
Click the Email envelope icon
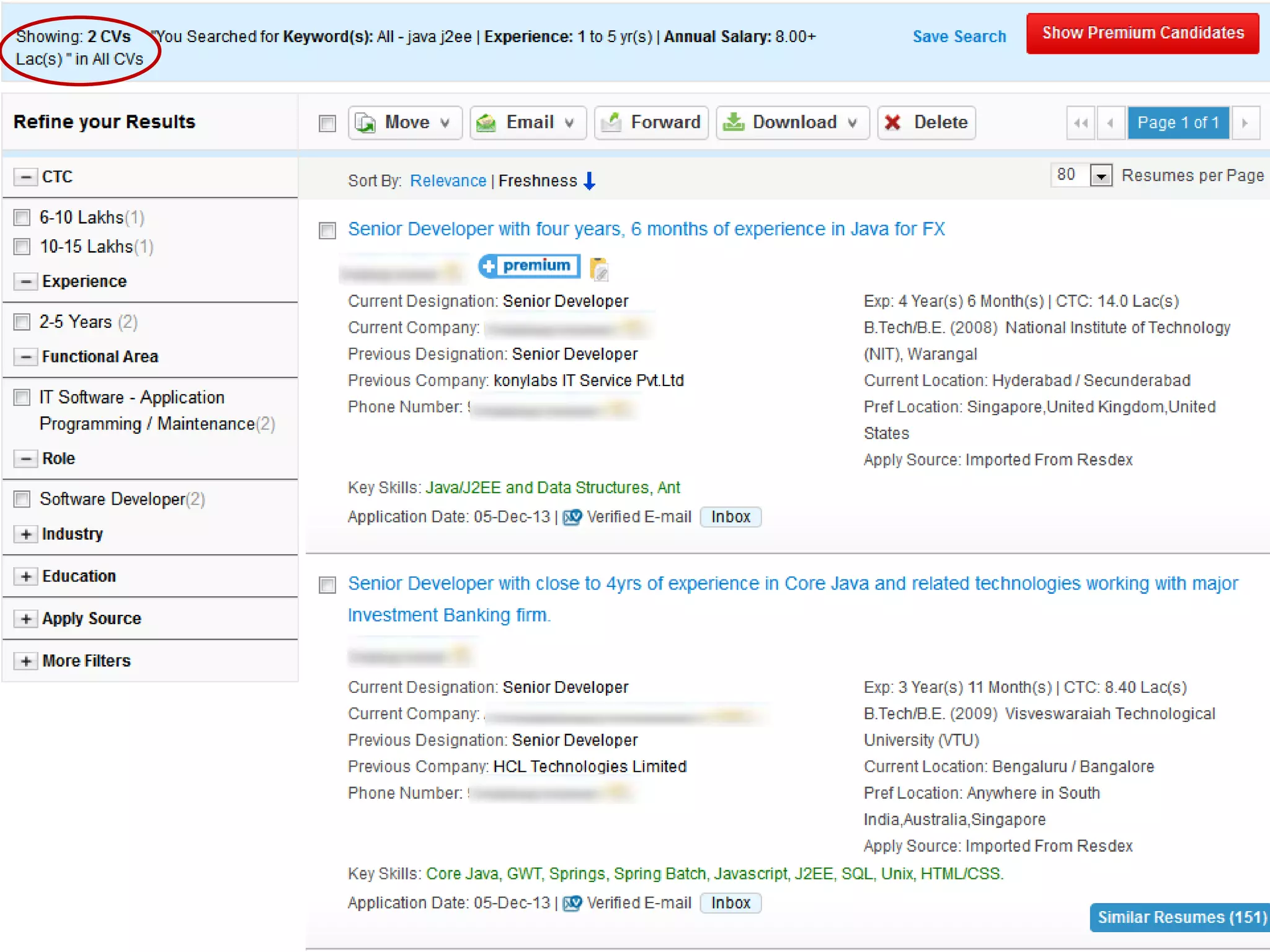(x=486, y=123)
